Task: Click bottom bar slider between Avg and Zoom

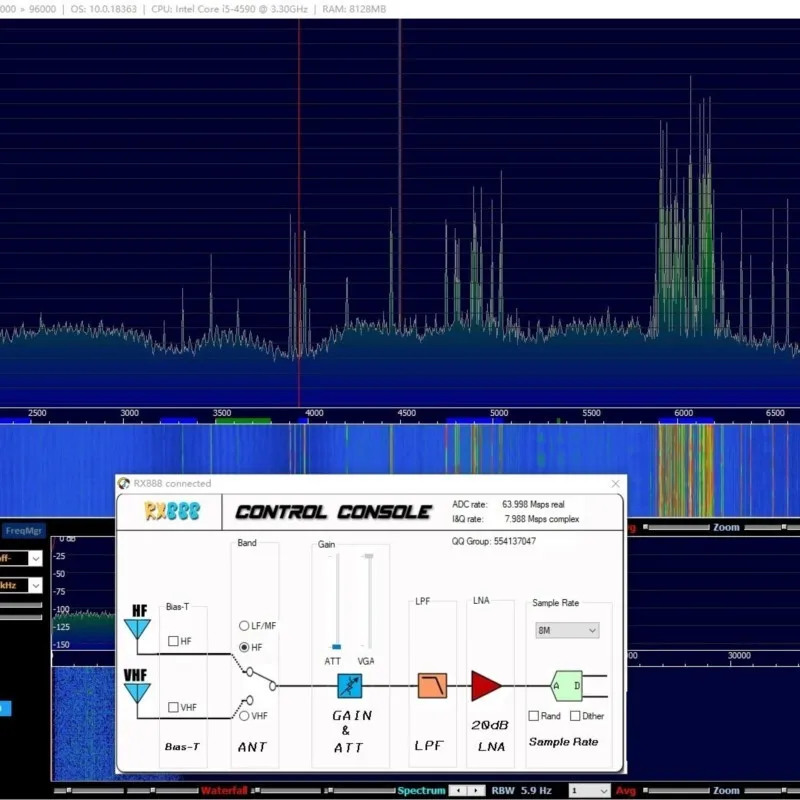Action: click(x=676, y=791)
